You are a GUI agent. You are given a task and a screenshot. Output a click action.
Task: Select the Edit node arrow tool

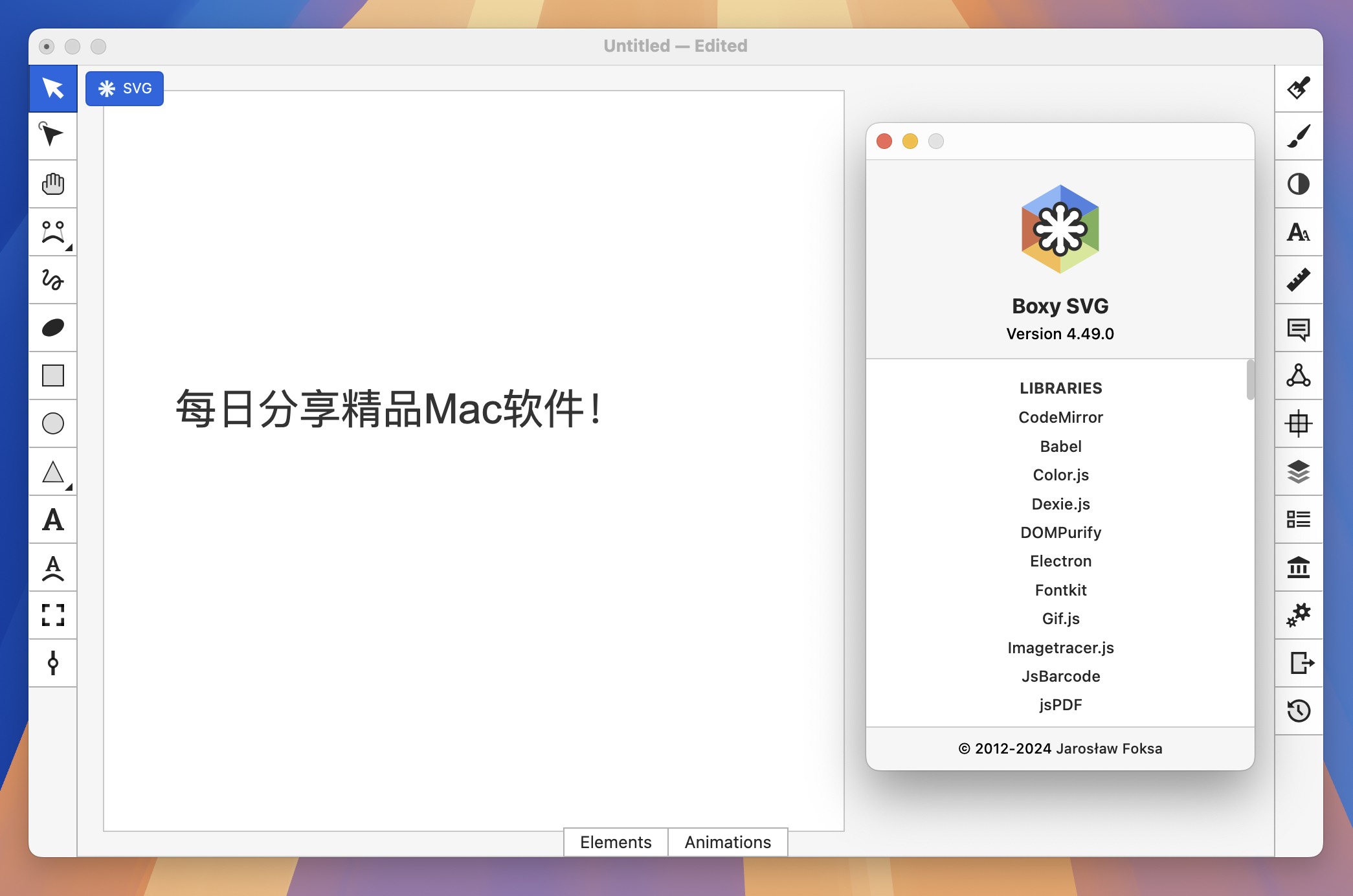(x=53, y=136)
